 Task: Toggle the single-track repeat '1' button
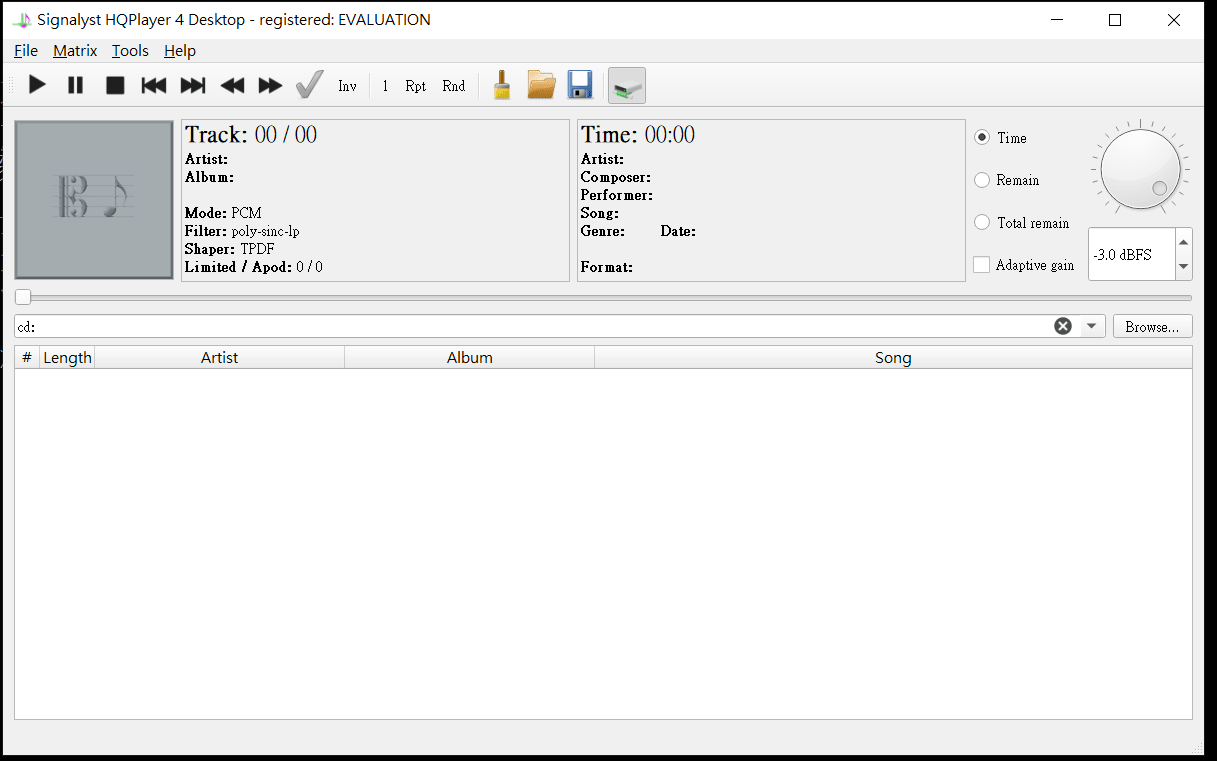point(385,86)
